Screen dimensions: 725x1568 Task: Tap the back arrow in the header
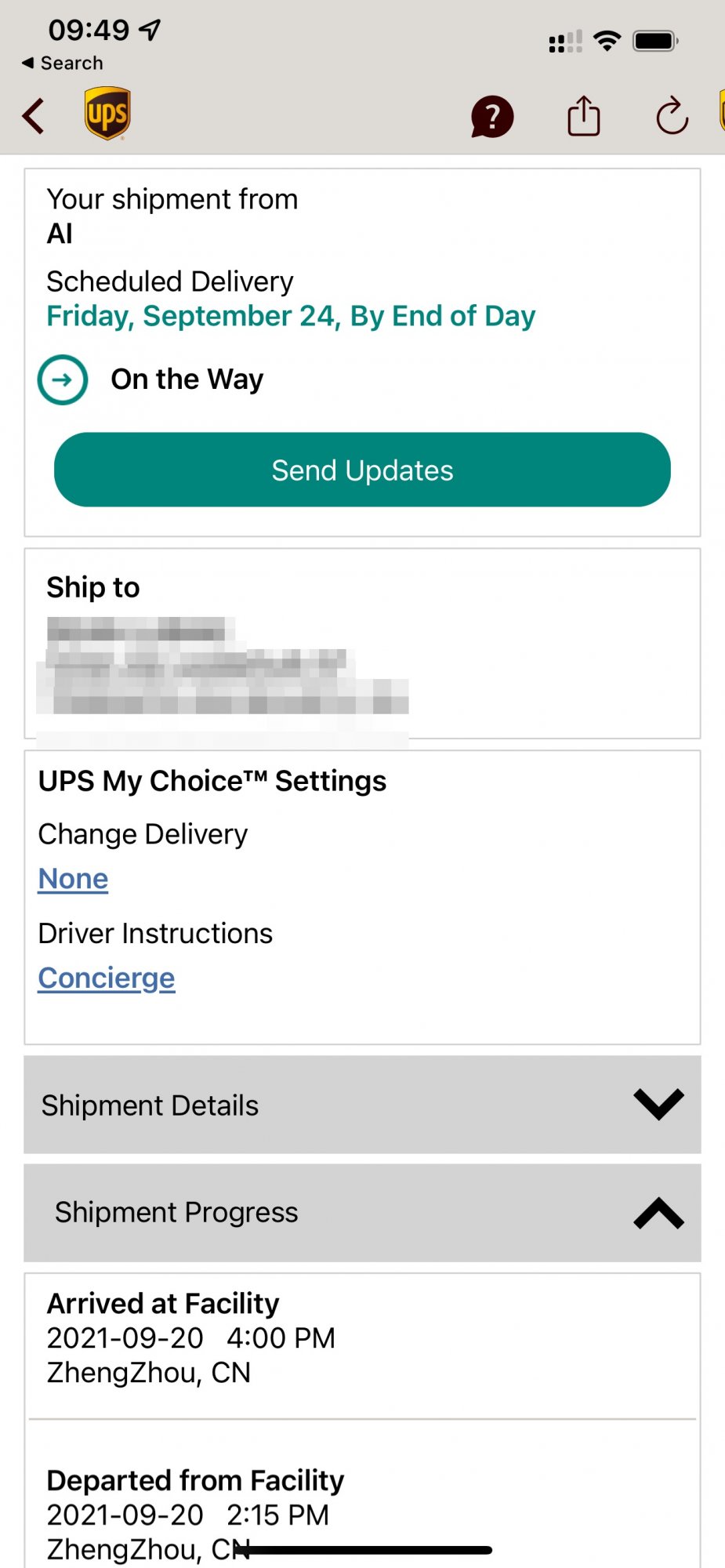pyautogui.click(x=34, y=117)
